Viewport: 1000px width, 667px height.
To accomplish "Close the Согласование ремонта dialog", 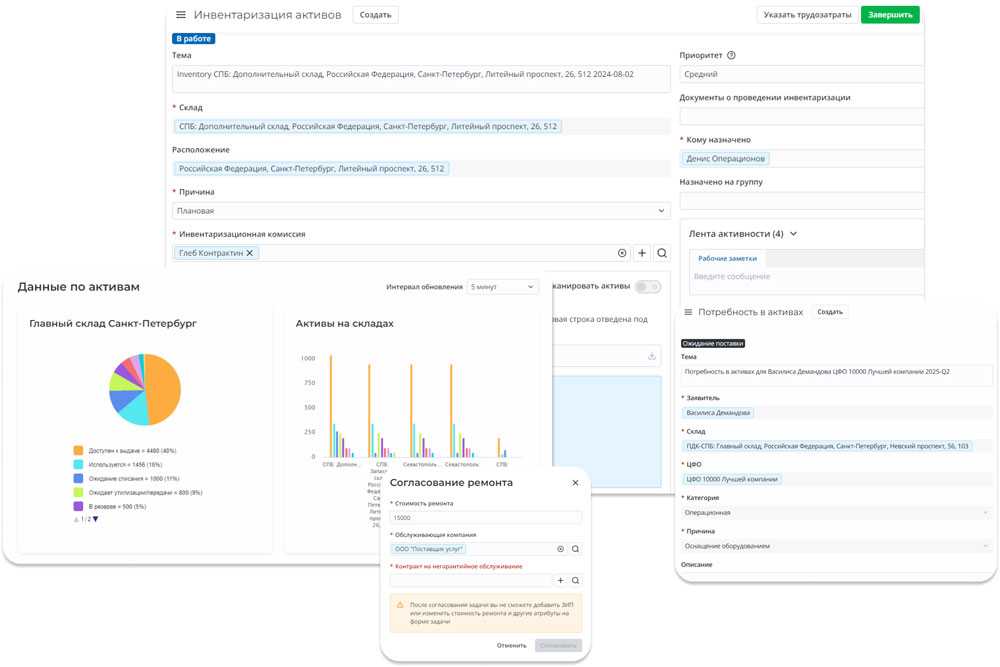I will pos(575,483).
